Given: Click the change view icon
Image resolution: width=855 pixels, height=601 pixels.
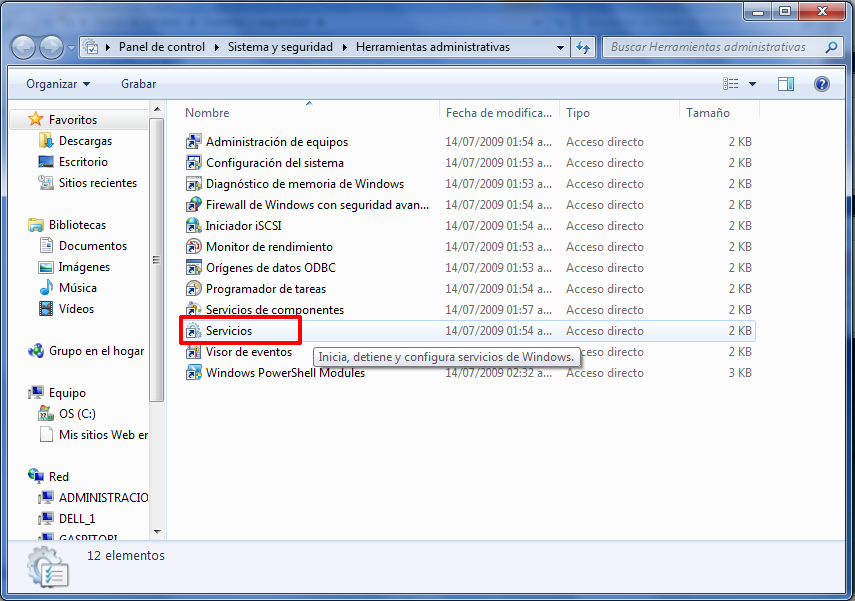Looking at the screenshot, I should coord(731,84).
